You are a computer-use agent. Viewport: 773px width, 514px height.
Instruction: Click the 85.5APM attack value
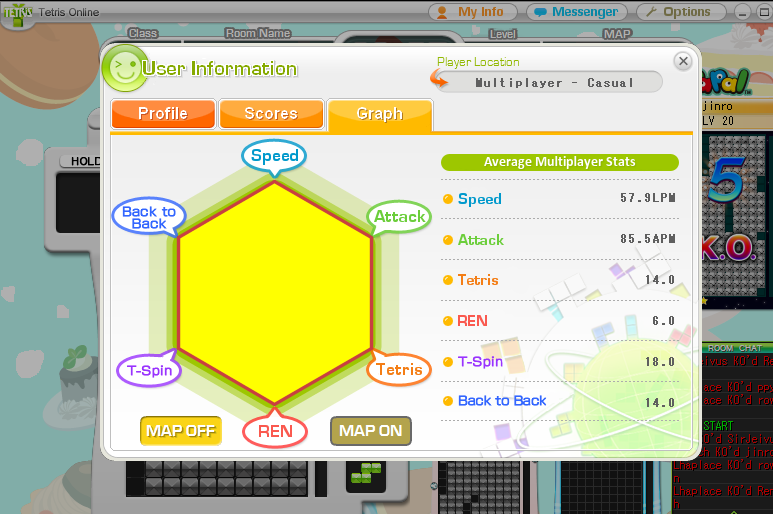(x=648, y=239)
